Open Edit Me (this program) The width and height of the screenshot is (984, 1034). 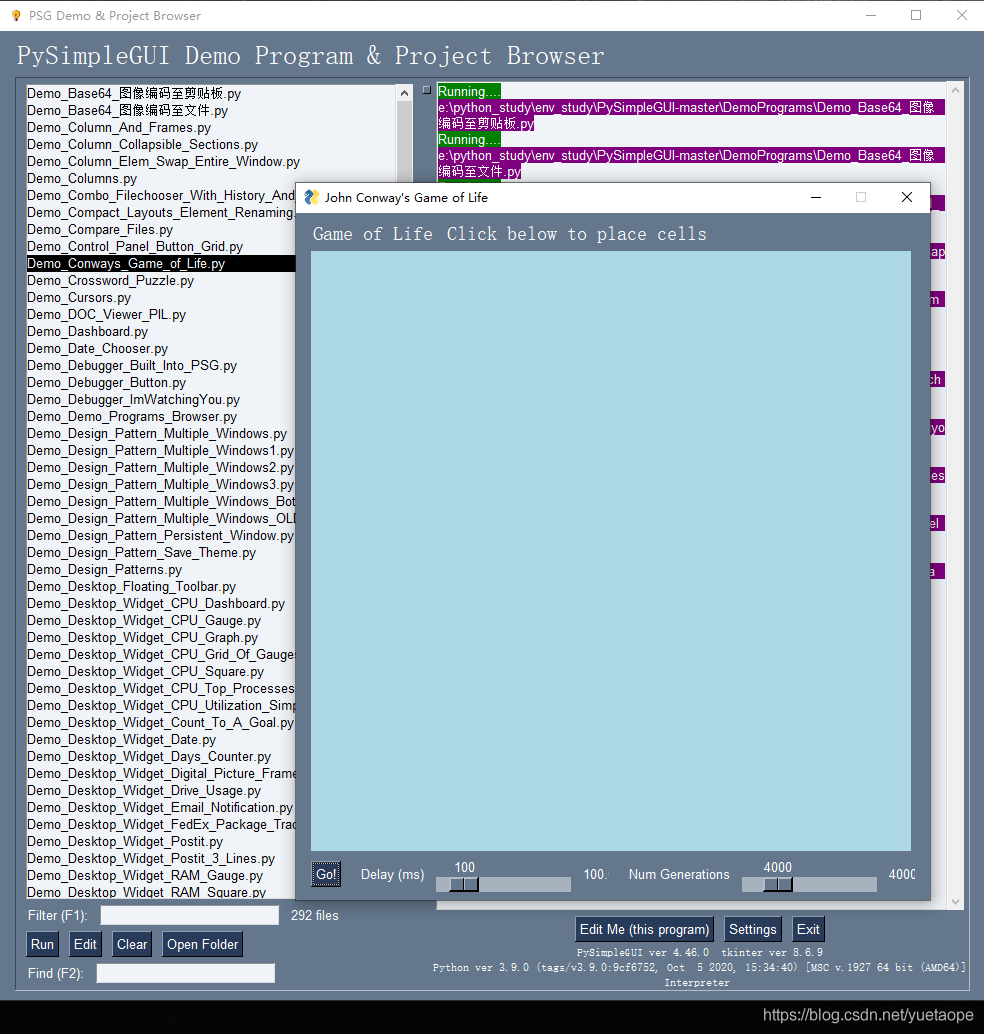tap(644, 929)
